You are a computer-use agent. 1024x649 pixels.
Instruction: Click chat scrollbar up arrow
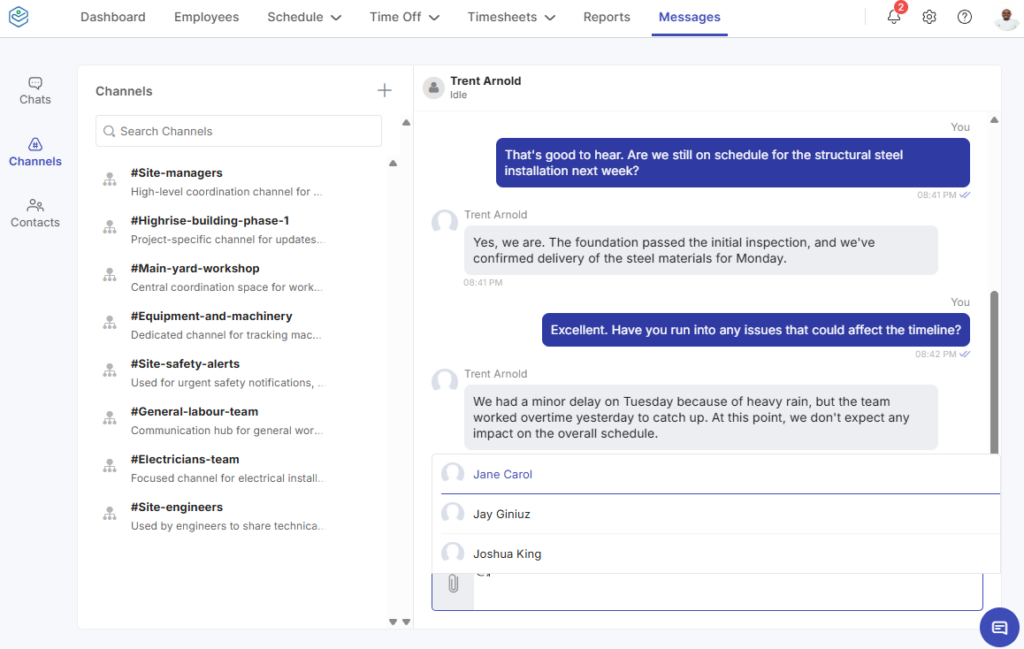[994, 120]
